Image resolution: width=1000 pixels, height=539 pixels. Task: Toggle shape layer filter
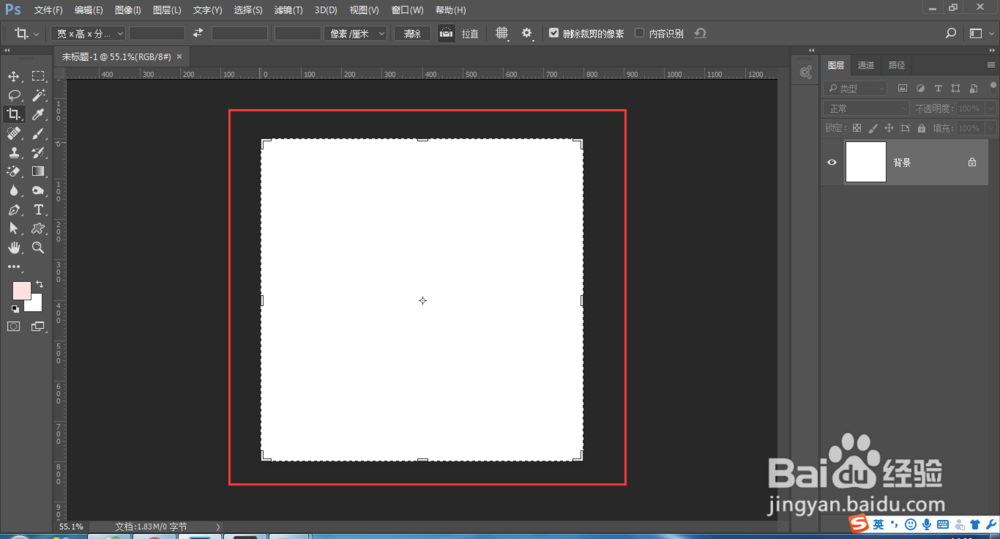coord(955,89)
